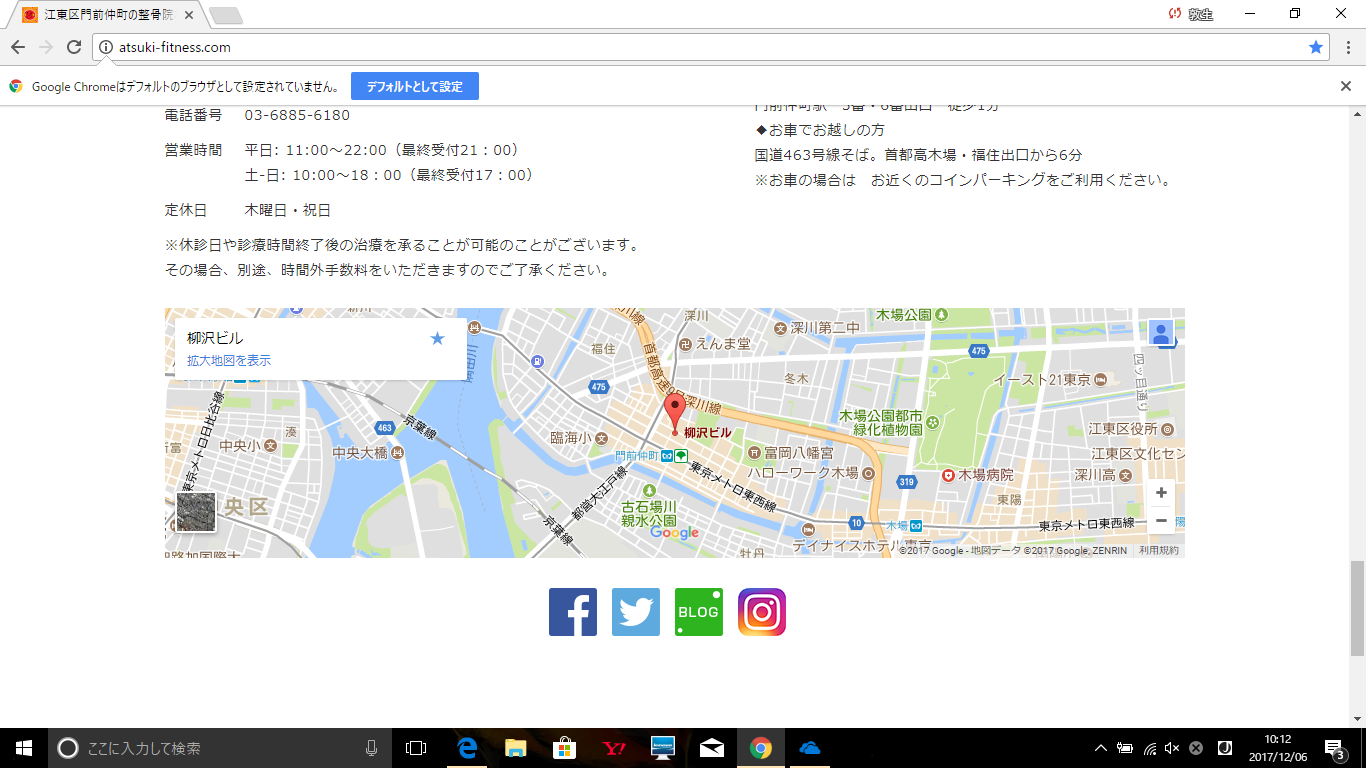Dismiss the default browser notification bar

1346,86
